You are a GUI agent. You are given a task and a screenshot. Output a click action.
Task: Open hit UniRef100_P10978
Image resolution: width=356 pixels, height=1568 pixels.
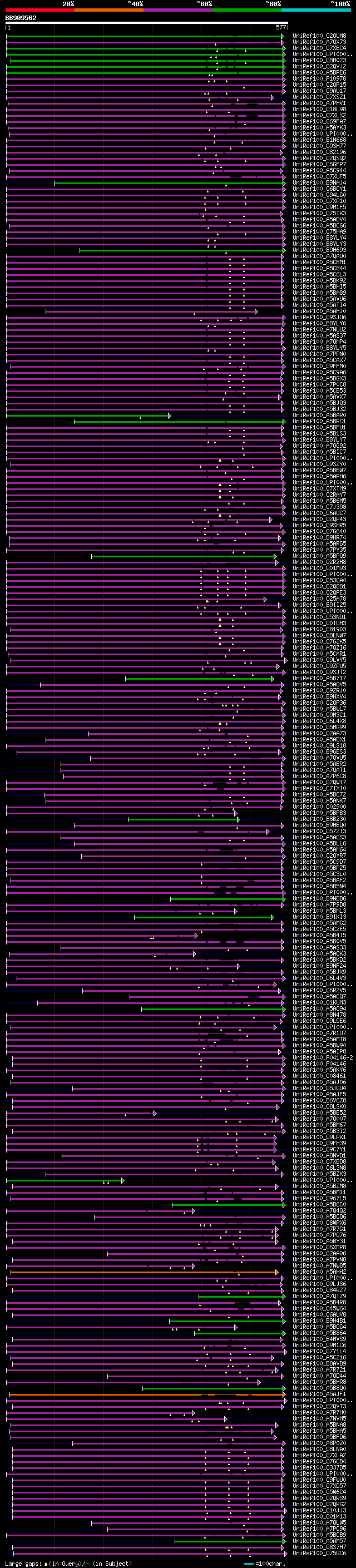pyautogui.click(x=319, y=78)
